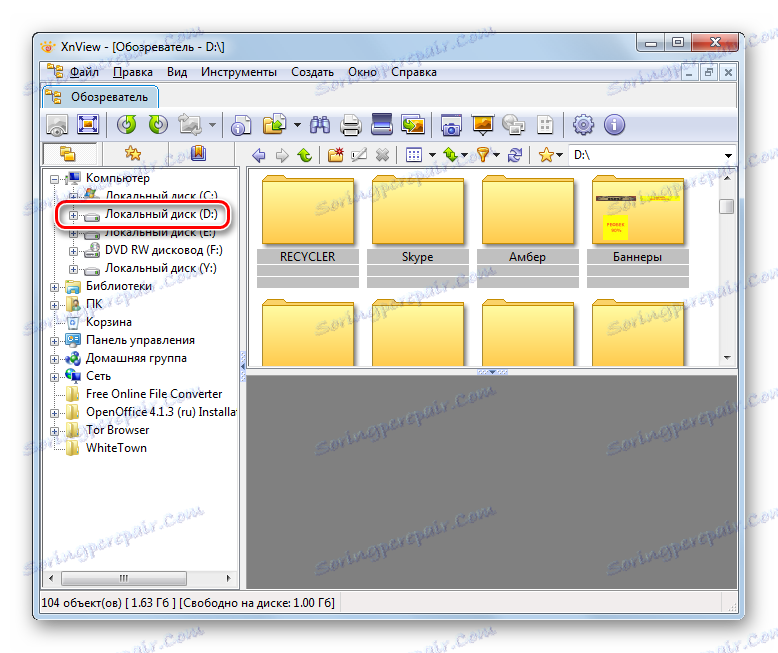Open options with the gear icon

tap(584, 125)
